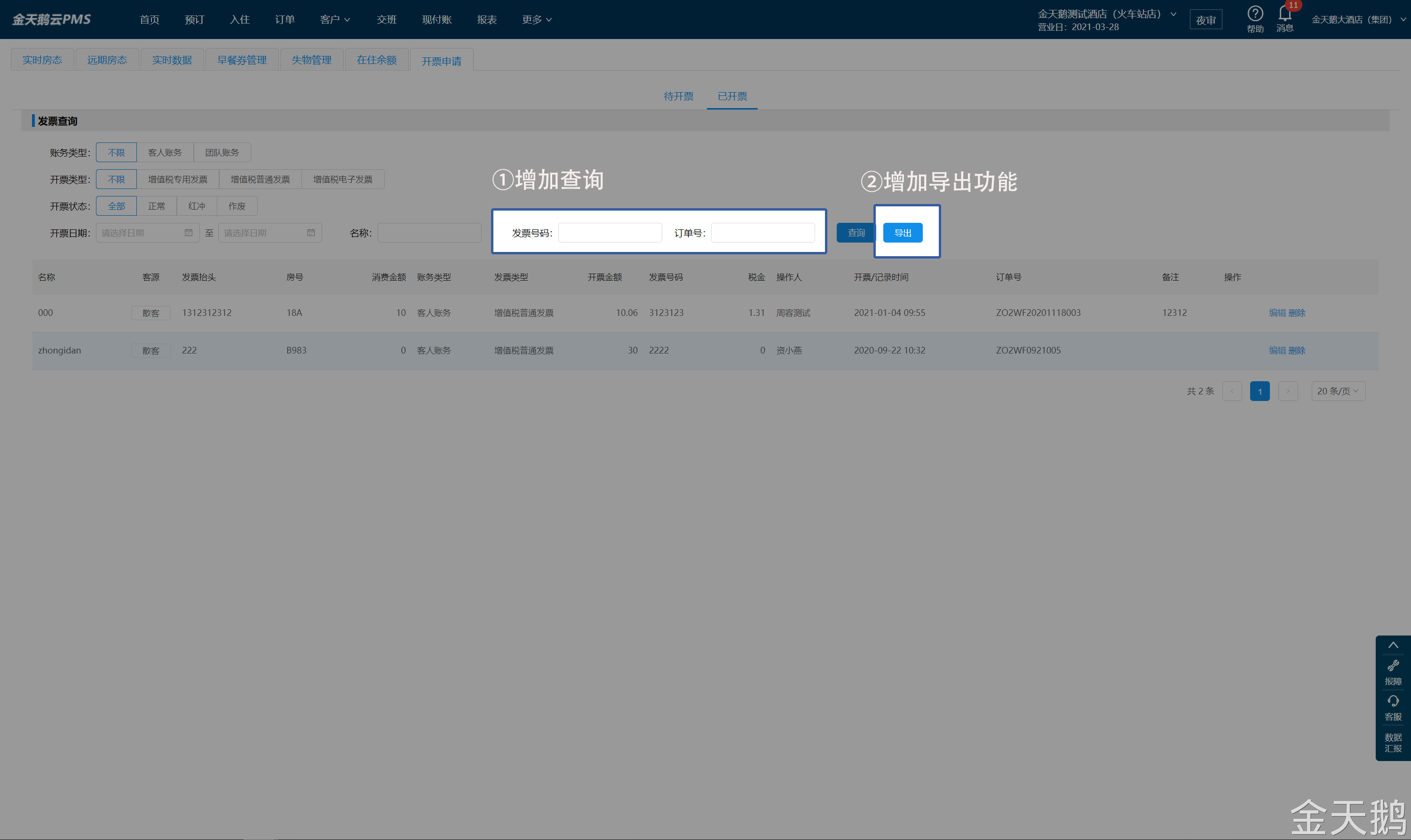This screenshot has height=840, width=1411.
Task: Click invoice number 3123123 cell
Action: (666, 313)
